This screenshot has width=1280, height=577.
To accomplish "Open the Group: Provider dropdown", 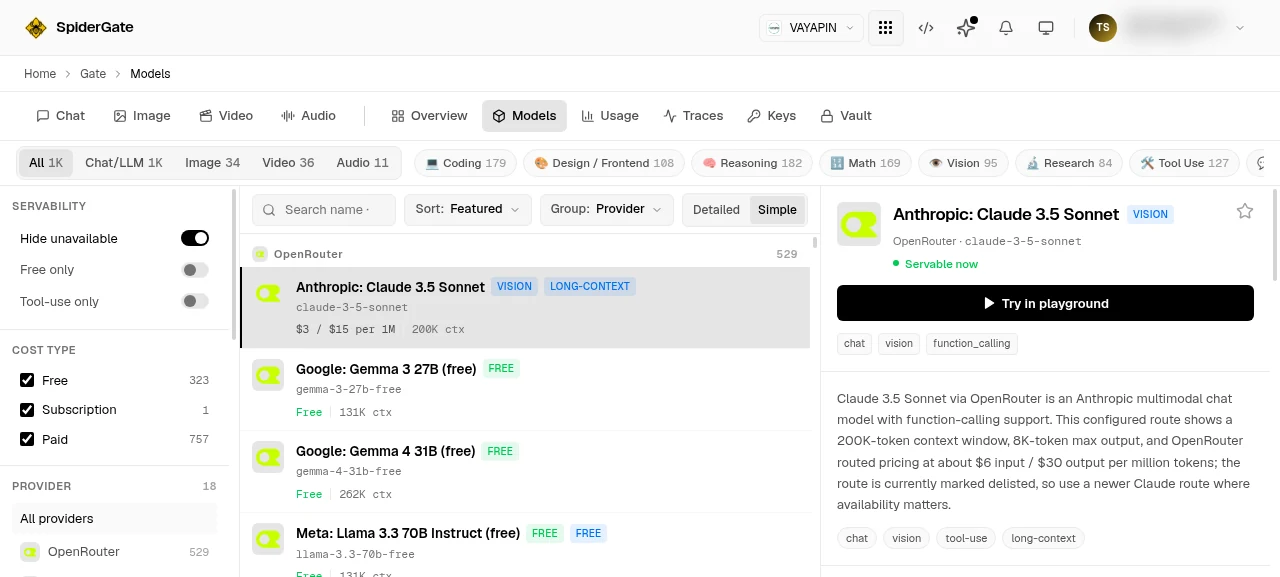I will coord(606,209).
